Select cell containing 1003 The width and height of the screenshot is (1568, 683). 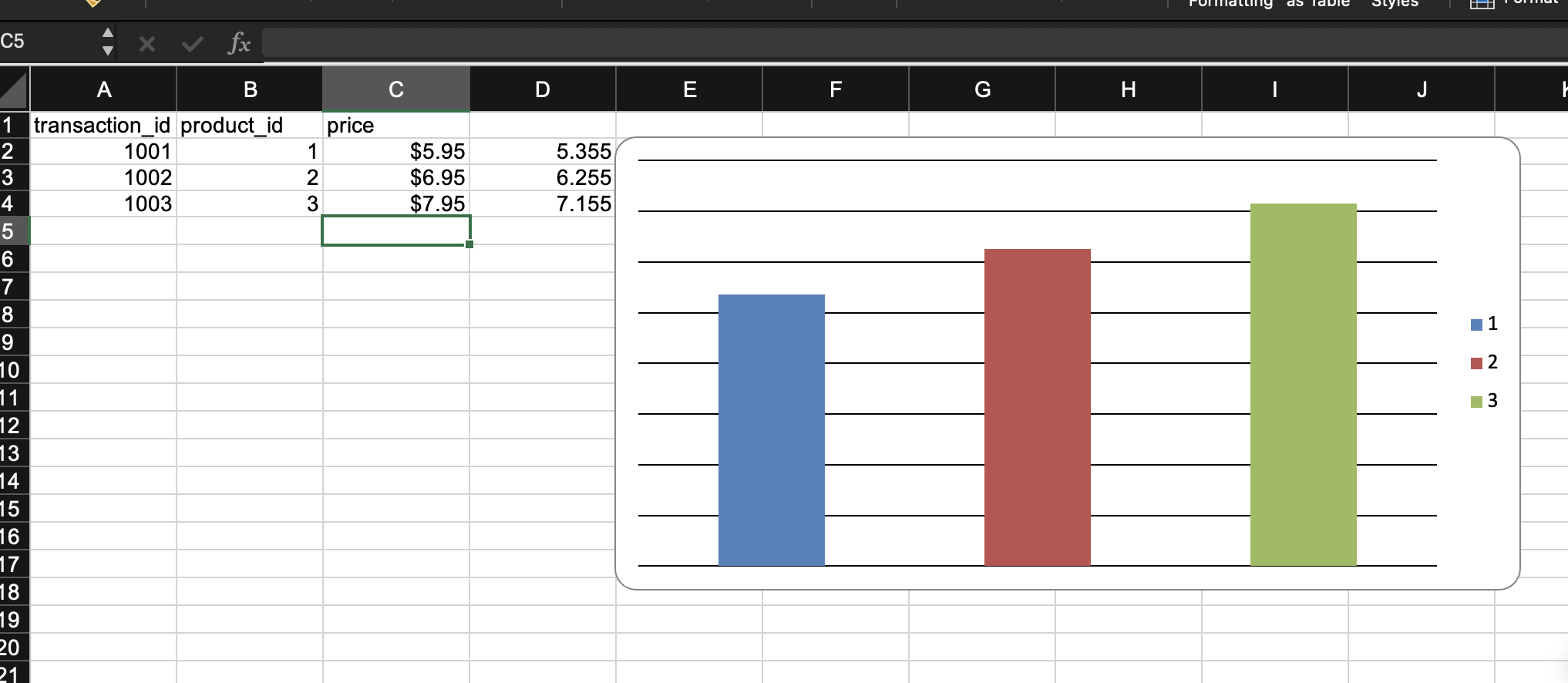coord(103,204)
